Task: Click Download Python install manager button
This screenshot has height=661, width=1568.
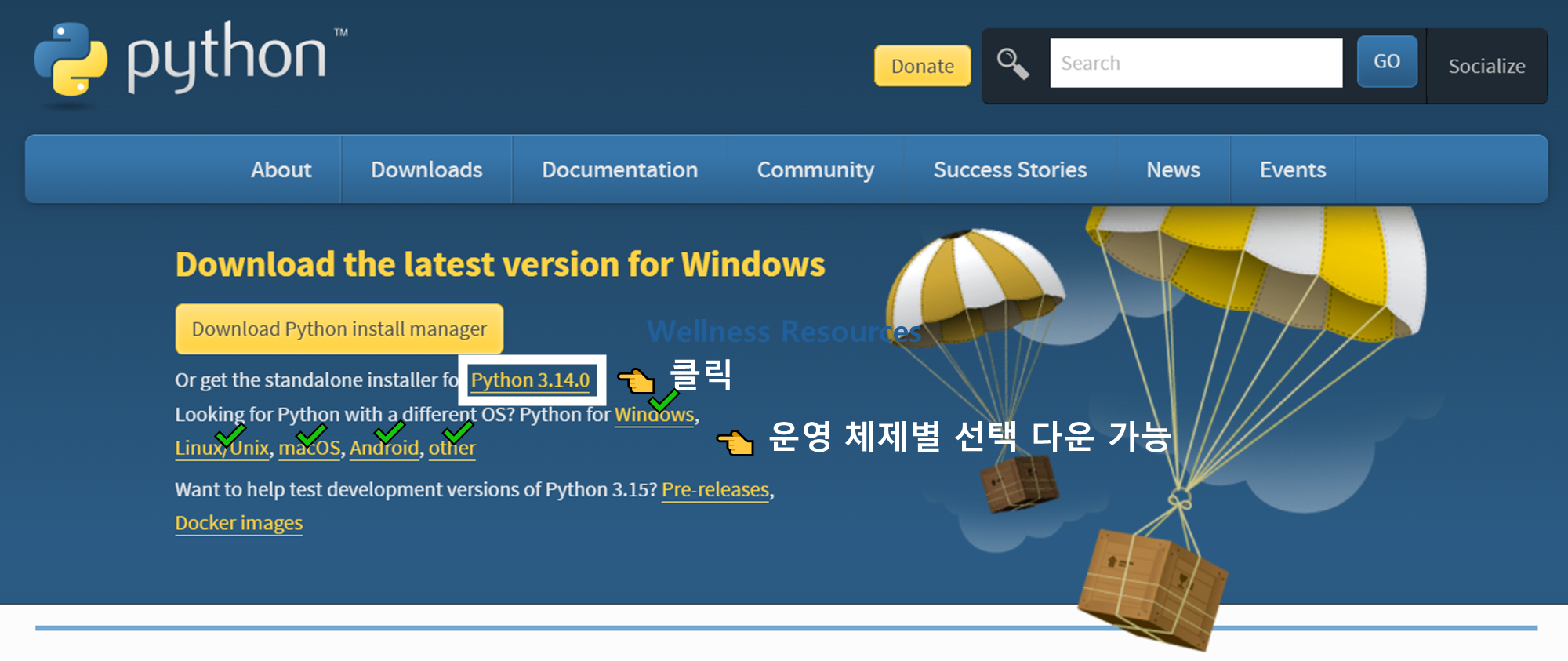Action: [x=339, y=329]
